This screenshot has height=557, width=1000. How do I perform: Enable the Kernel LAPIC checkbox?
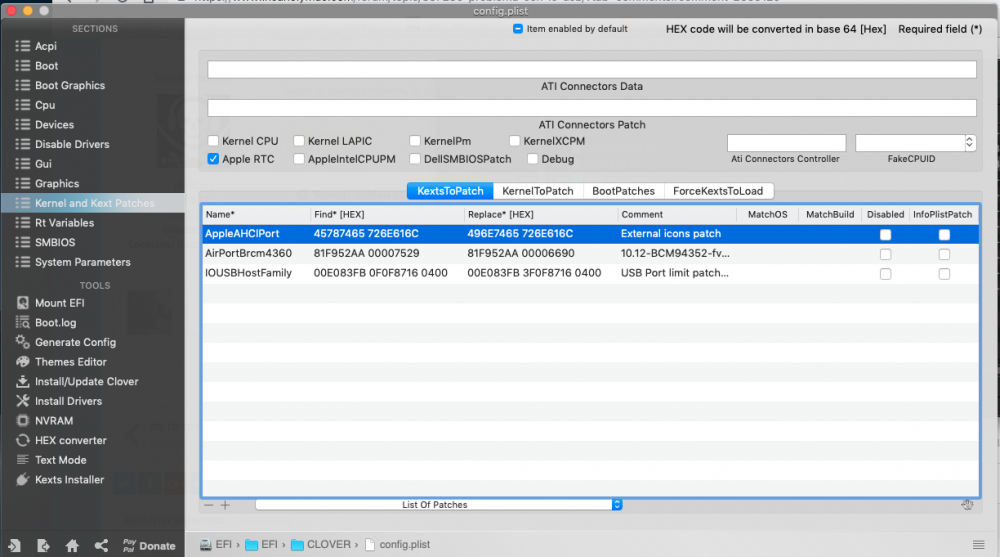click(x=299, y=141)
